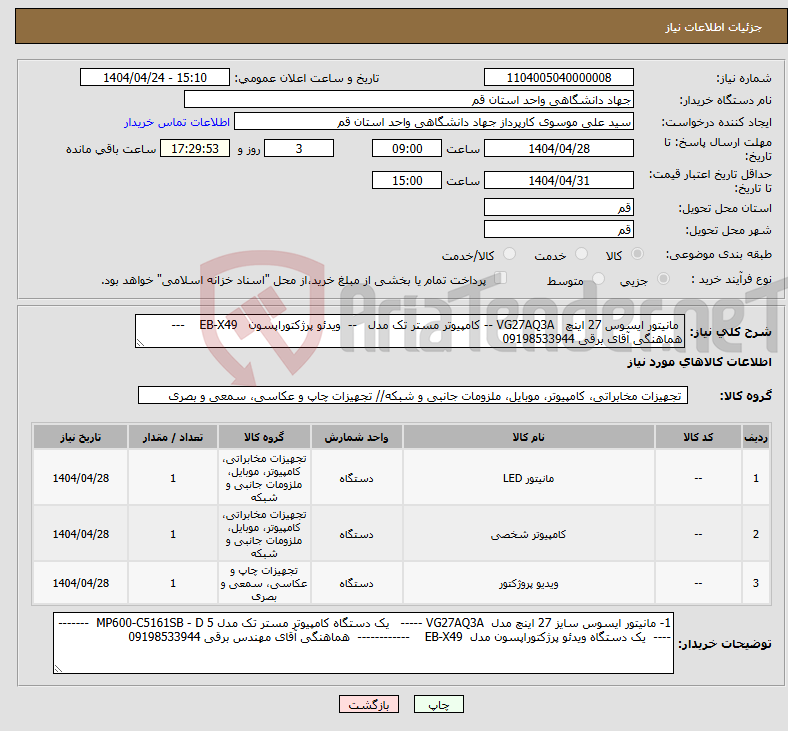Screen dimensions: 788x731
Task: Select the کالا radio button
Action: 637,254
